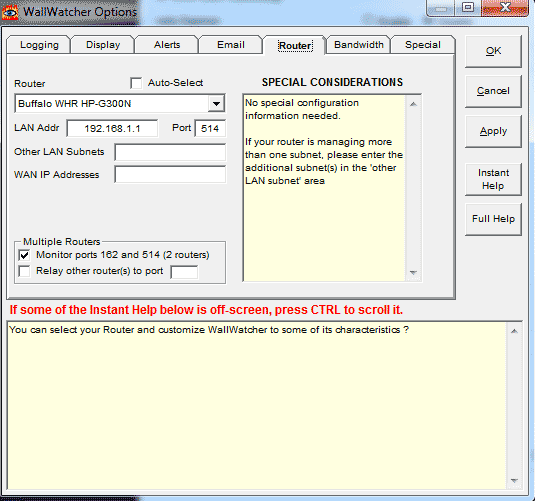This screenshot has height=501, width=535.
Task: Click the SPECIAL CONSIDERATIONS heading
Action: tap(332, 83)
